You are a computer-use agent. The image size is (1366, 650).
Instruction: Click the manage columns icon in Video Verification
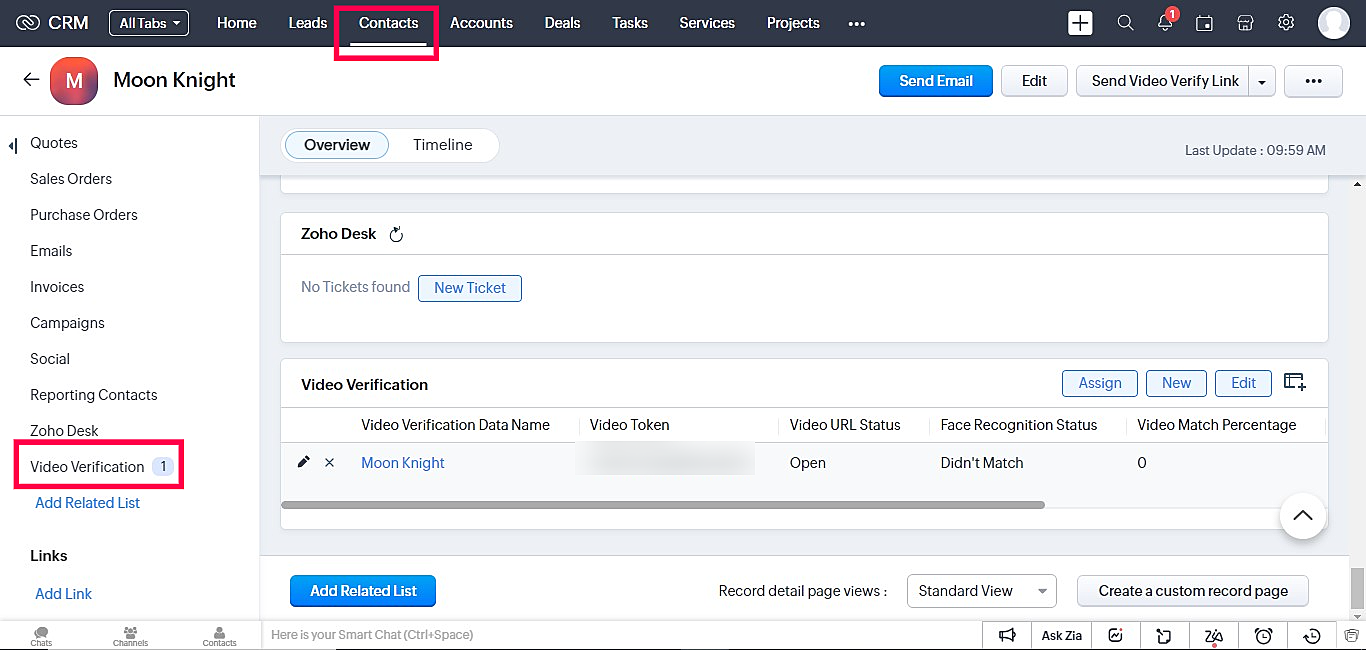tap(1295, 382)
